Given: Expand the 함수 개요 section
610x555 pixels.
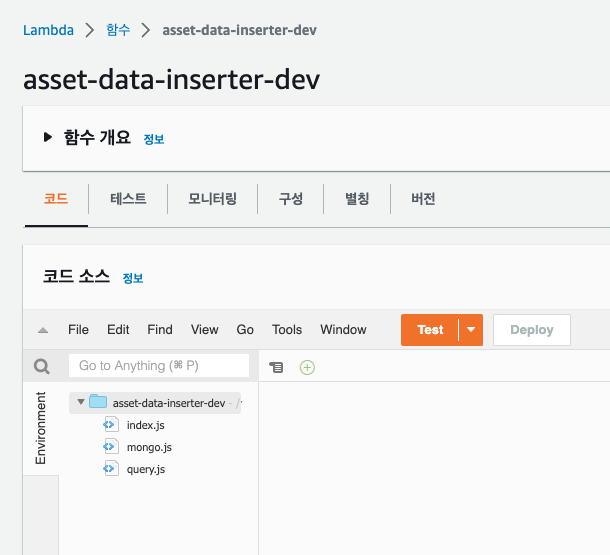Looking at the screenshot, I should click(x=48, y=138).
